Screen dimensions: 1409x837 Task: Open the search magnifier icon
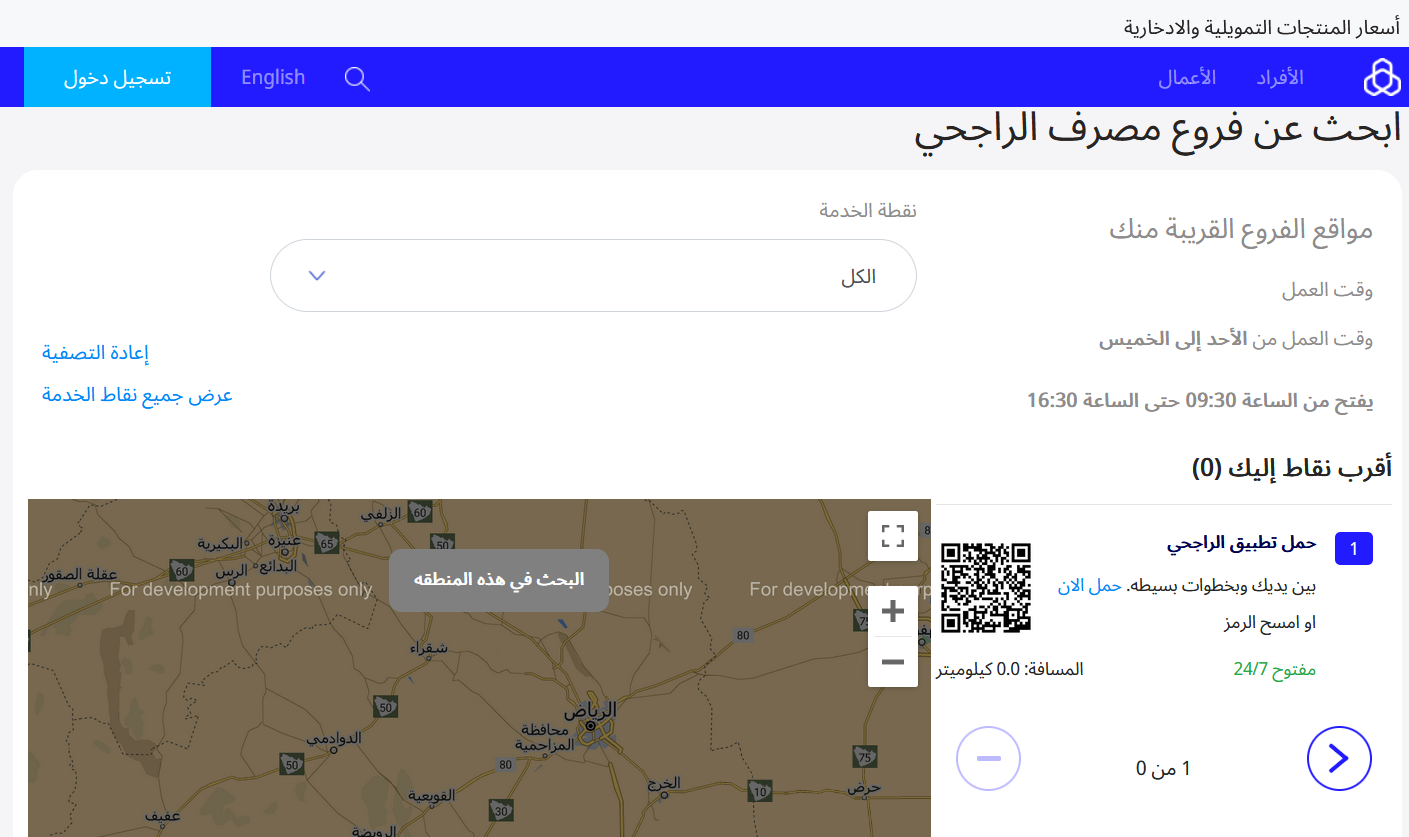(357, 78)
